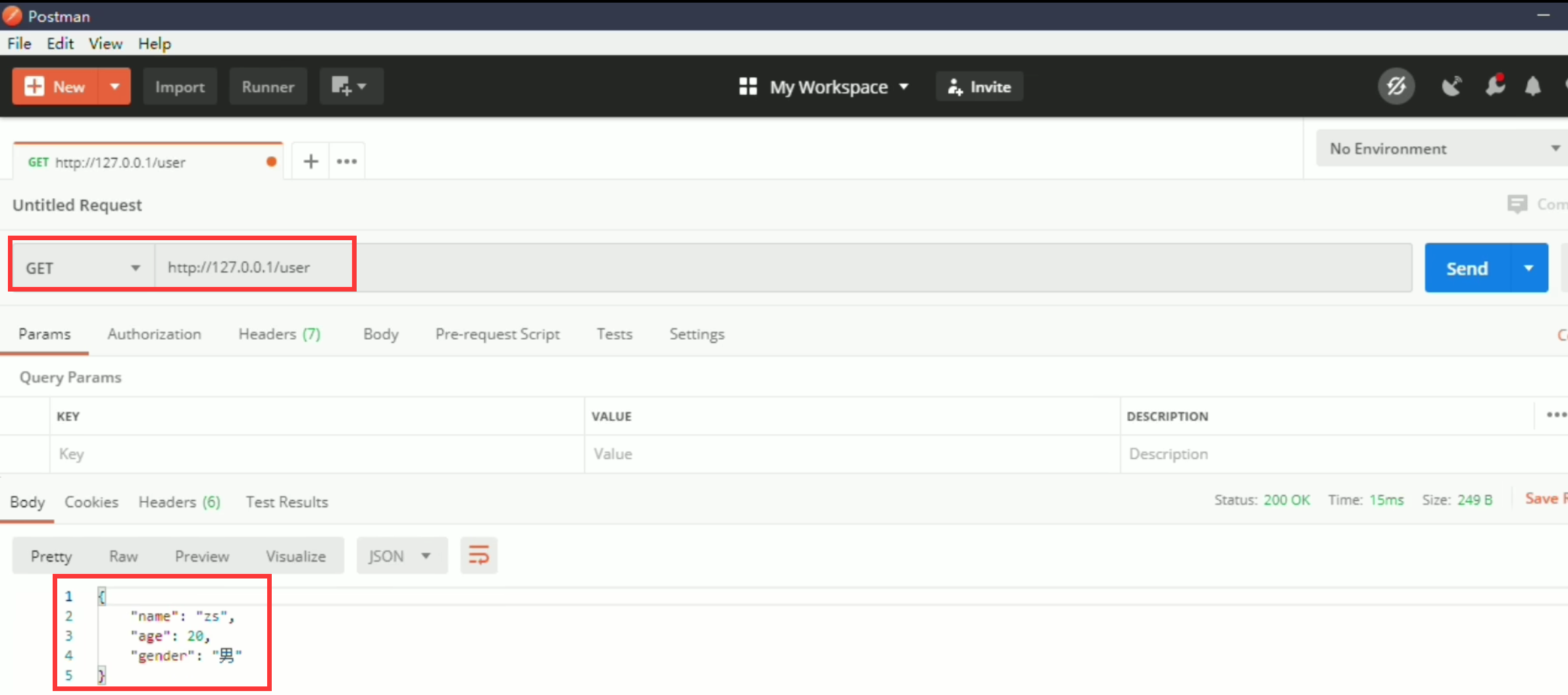Click the sync offline status icon

1396,86
